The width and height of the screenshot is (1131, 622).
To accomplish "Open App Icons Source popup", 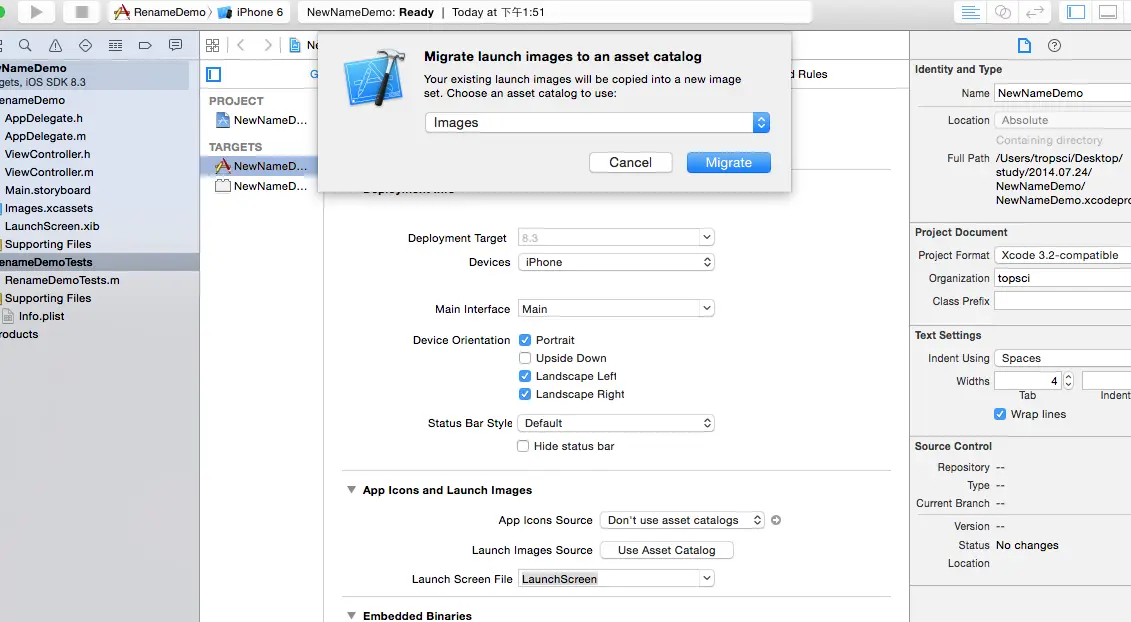I will 682,520.
